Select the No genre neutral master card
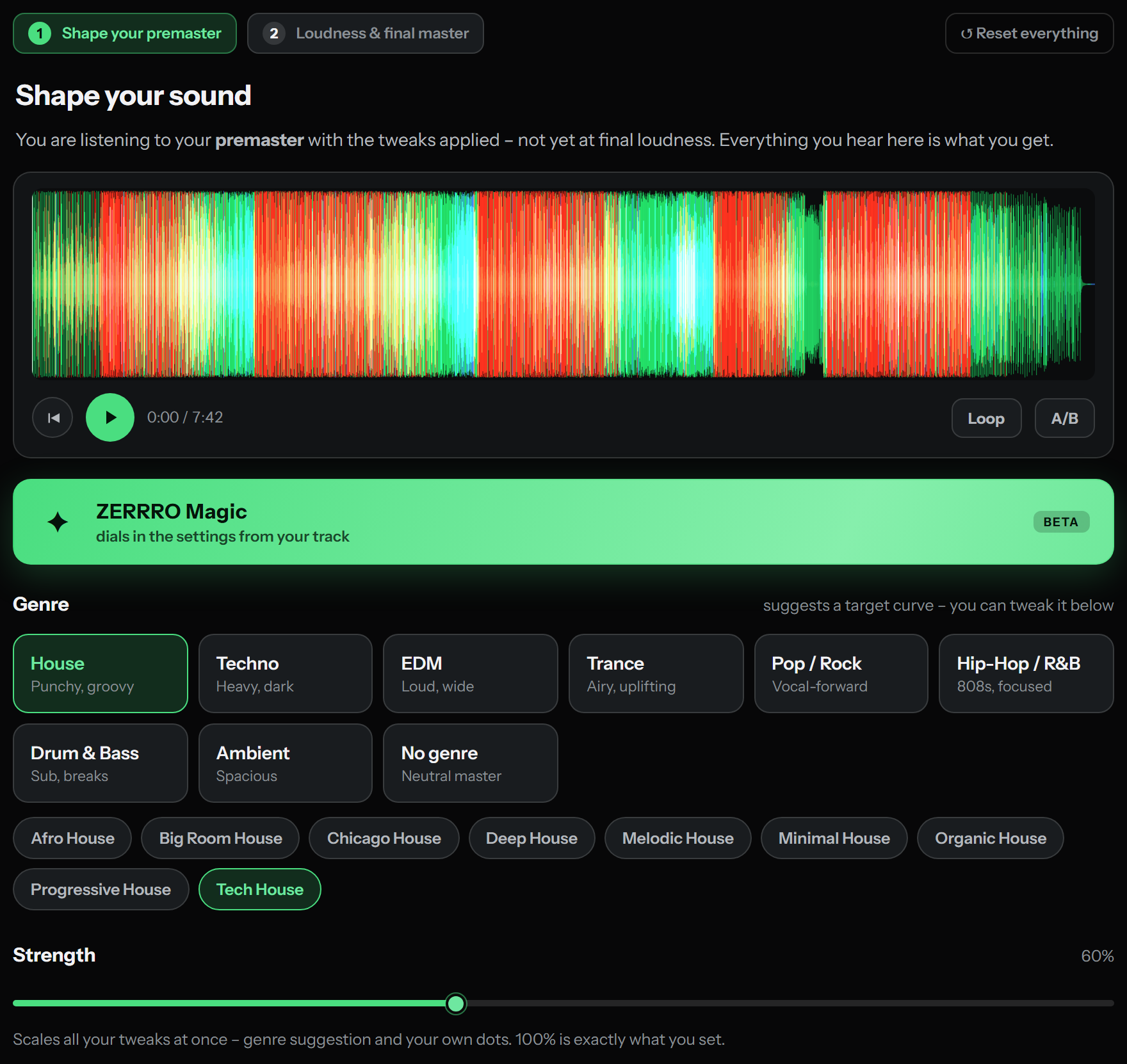 [x=471, y=763]
